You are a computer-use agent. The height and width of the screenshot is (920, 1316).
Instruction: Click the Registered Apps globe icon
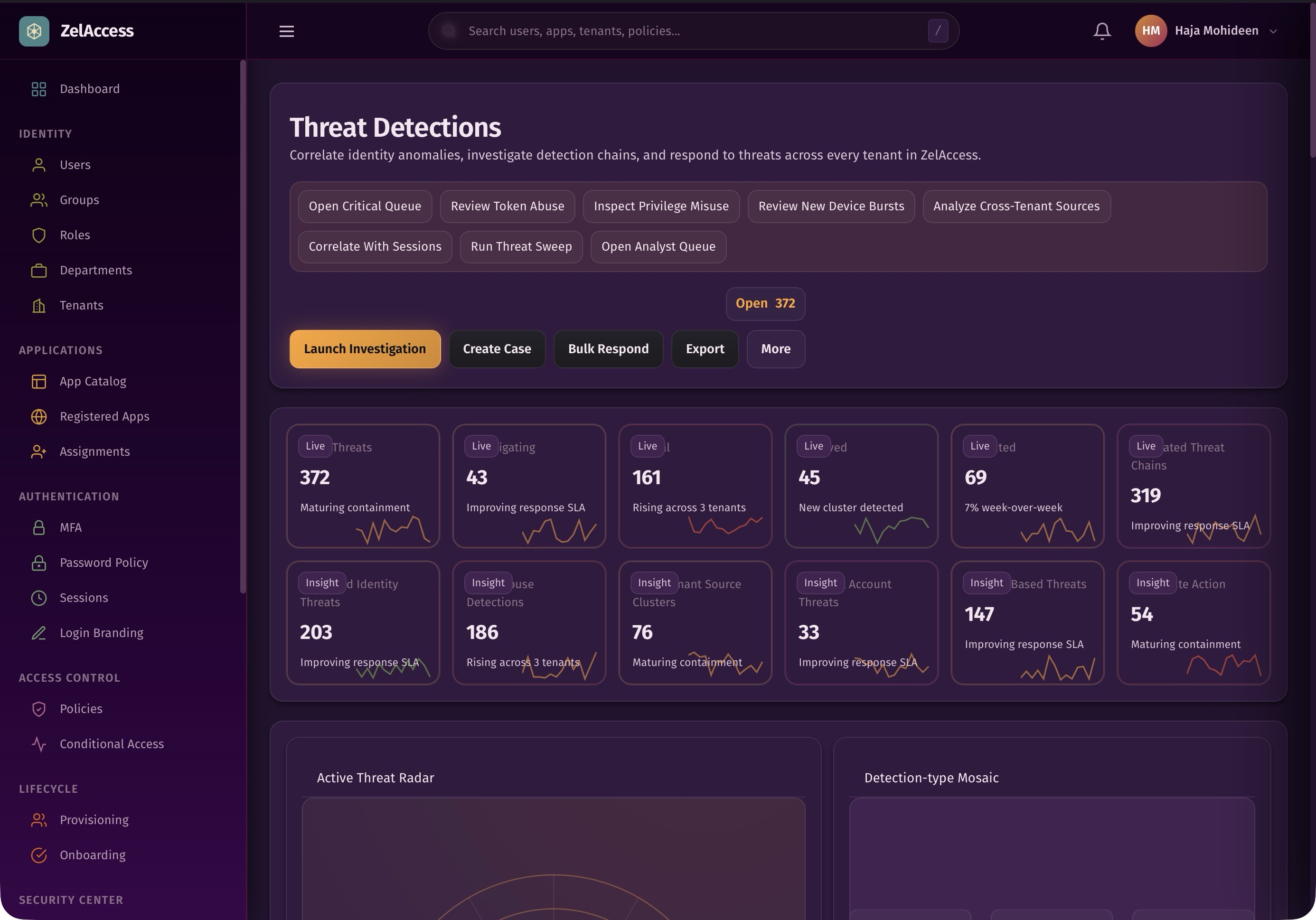pyautogui.click(x=38, y=416)
